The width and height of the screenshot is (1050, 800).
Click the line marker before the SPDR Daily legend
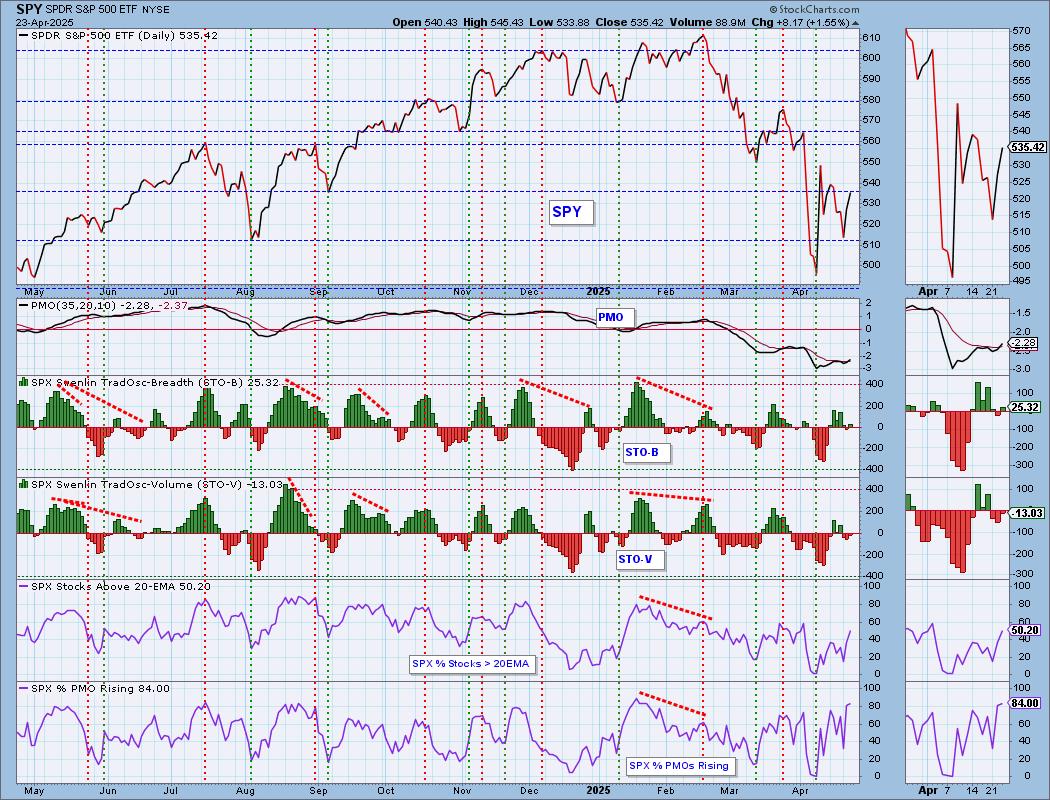[23, 35]
